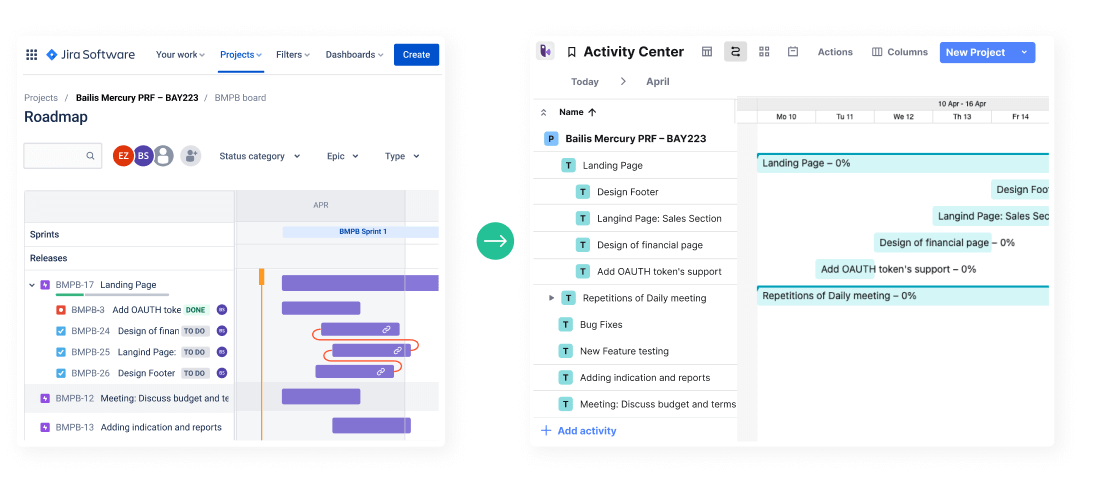The image size is (1100, 485).
Task: Click the search magnifier icon in Roadmap
Action: pyautogui.click(x=90, y=156)
